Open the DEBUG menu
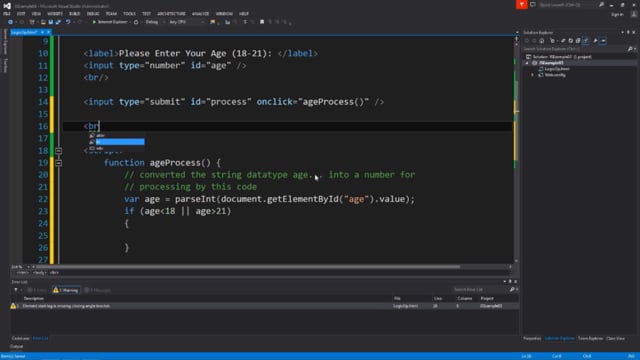The width and height of the screenshot is (640, 360). coord(93,14)
